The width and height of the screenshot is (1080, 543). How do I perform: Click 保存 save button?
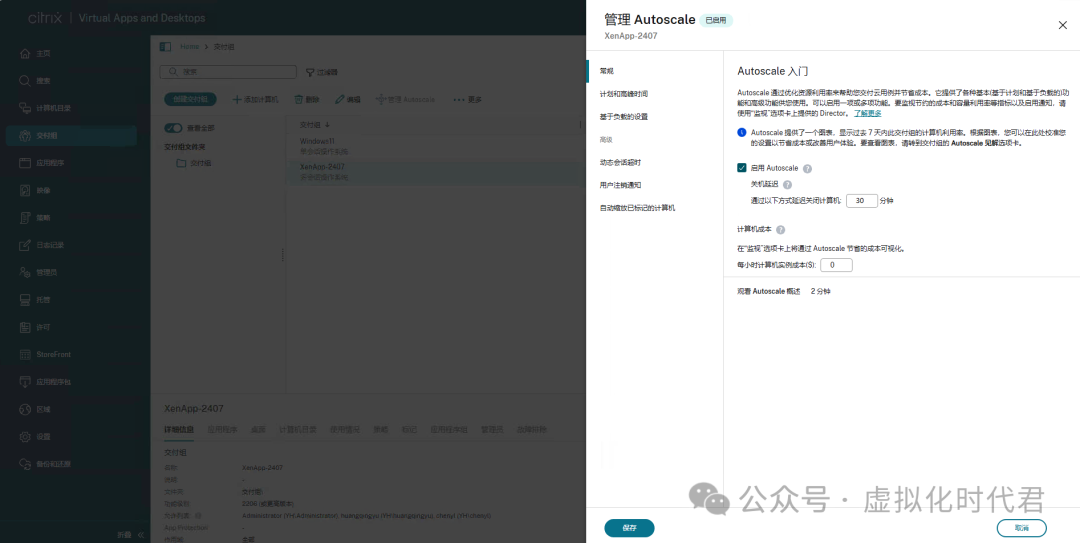coord(630,528)
